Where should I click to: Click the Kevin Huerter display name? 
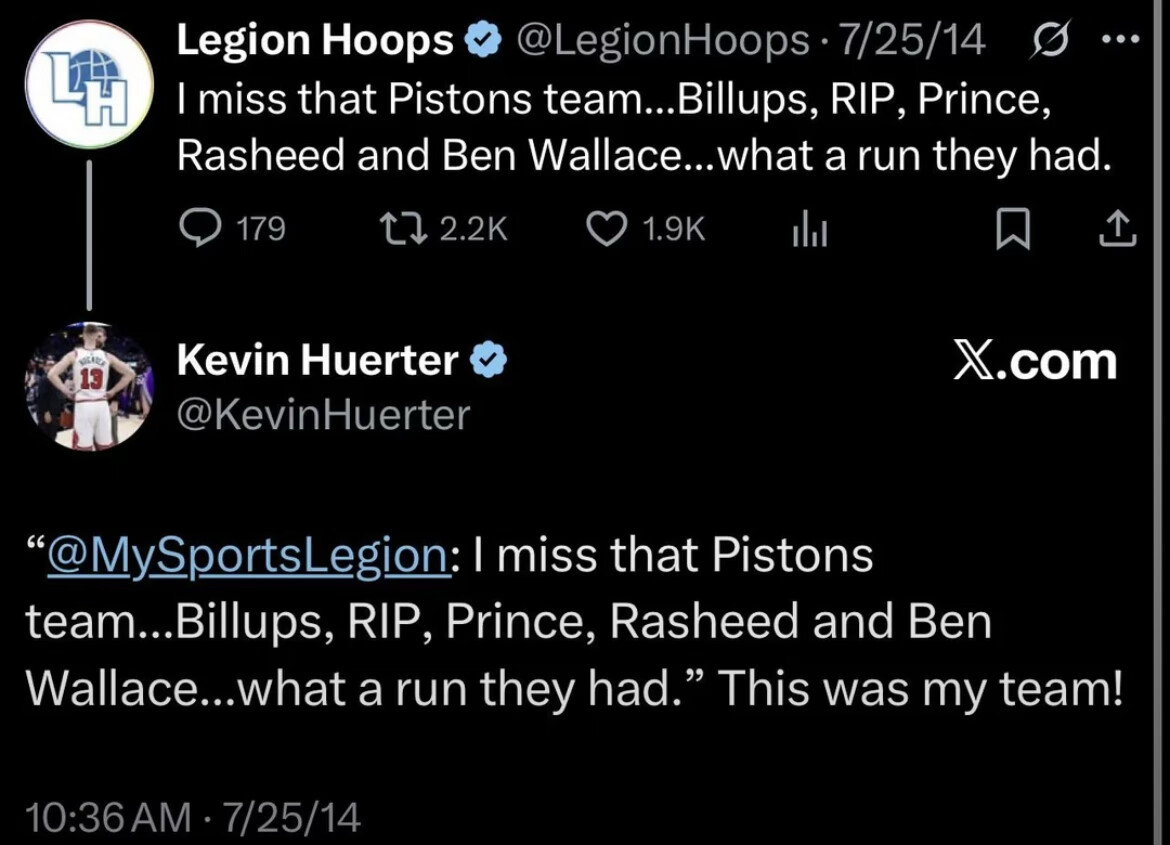pos(317,359)
